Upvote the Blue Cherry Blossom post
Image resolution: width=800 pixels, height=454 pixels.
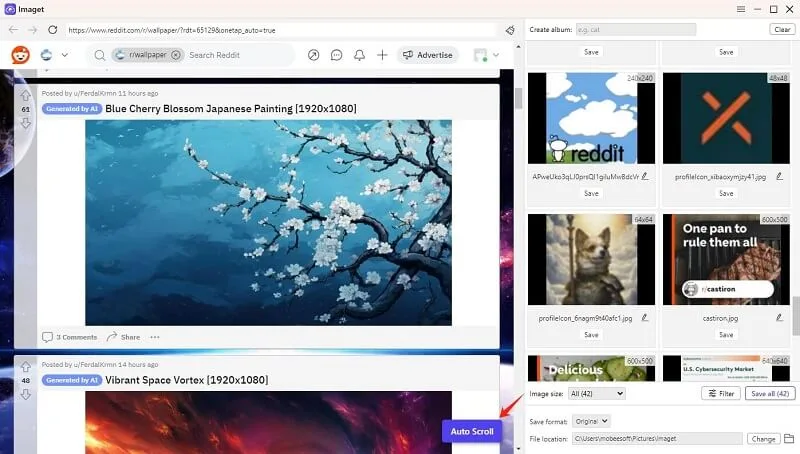(26, 95)
